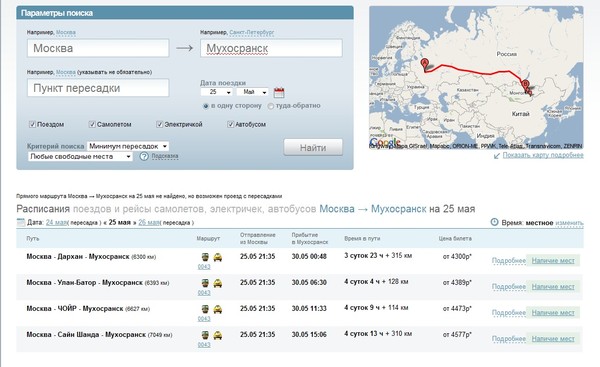Open the month dropdown showing Май
The image size is (600, 367).
pyautogui.click(x=252, y=92)
